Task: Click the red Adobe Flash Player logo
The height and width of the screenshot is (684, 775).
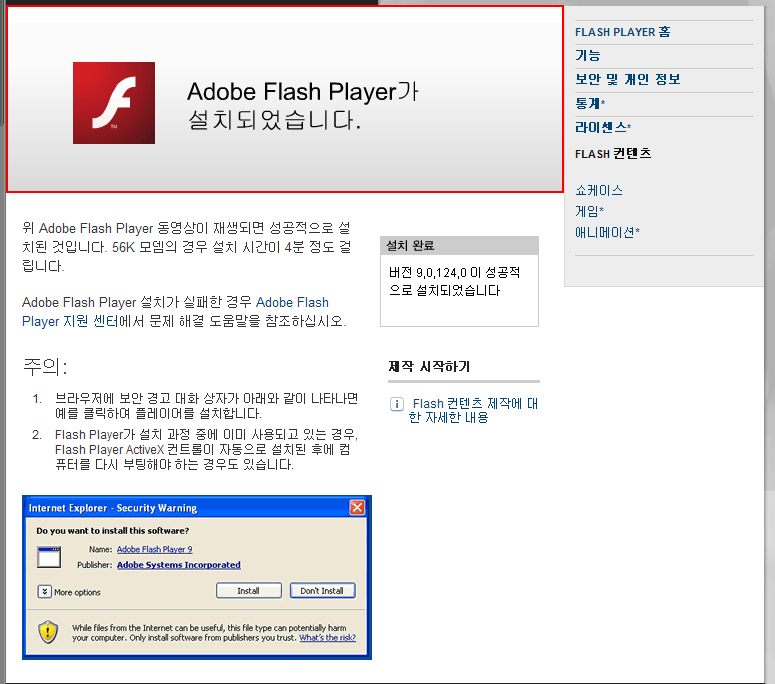Action: click(x=114, y=103)
